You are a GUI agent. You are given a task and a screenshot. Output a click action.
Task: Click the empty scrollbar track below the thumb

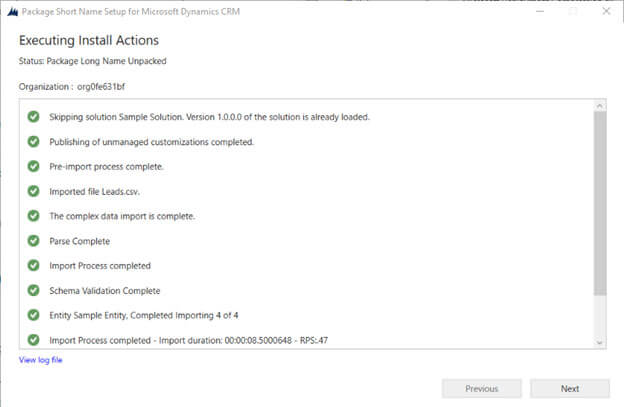pos(600,316)
